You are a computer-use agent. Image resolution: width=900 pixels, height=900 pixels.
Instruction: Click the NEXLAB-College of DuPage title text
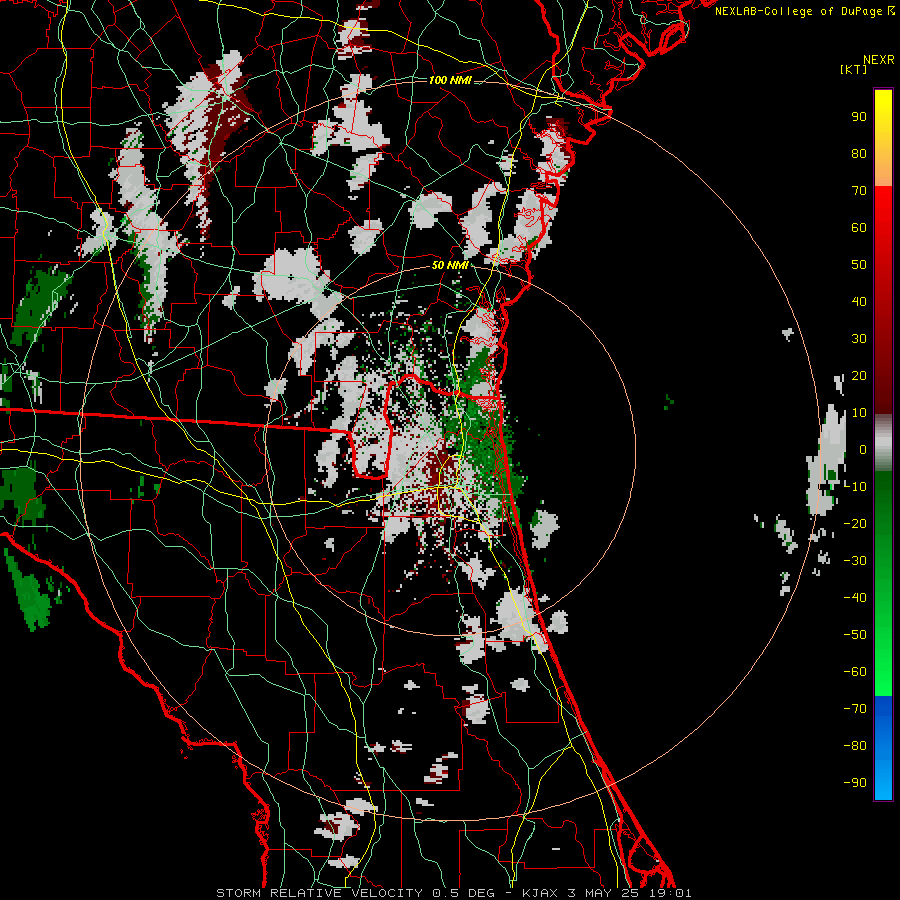[804, 11]
